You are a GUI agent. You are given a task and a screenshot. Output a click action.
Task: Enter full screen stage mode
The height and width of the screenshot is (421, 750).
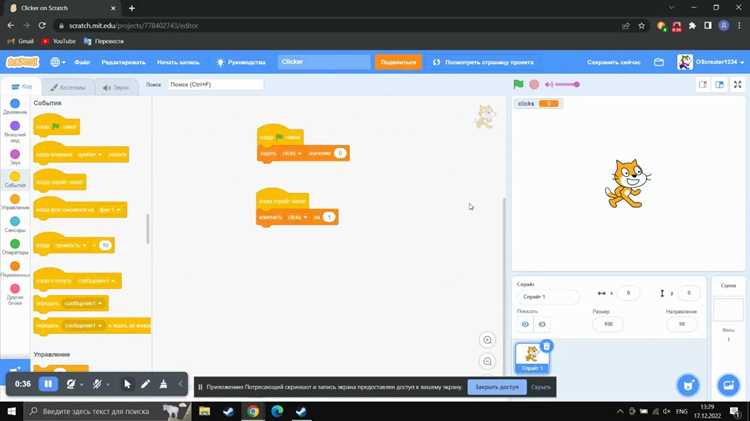point(737,84)
